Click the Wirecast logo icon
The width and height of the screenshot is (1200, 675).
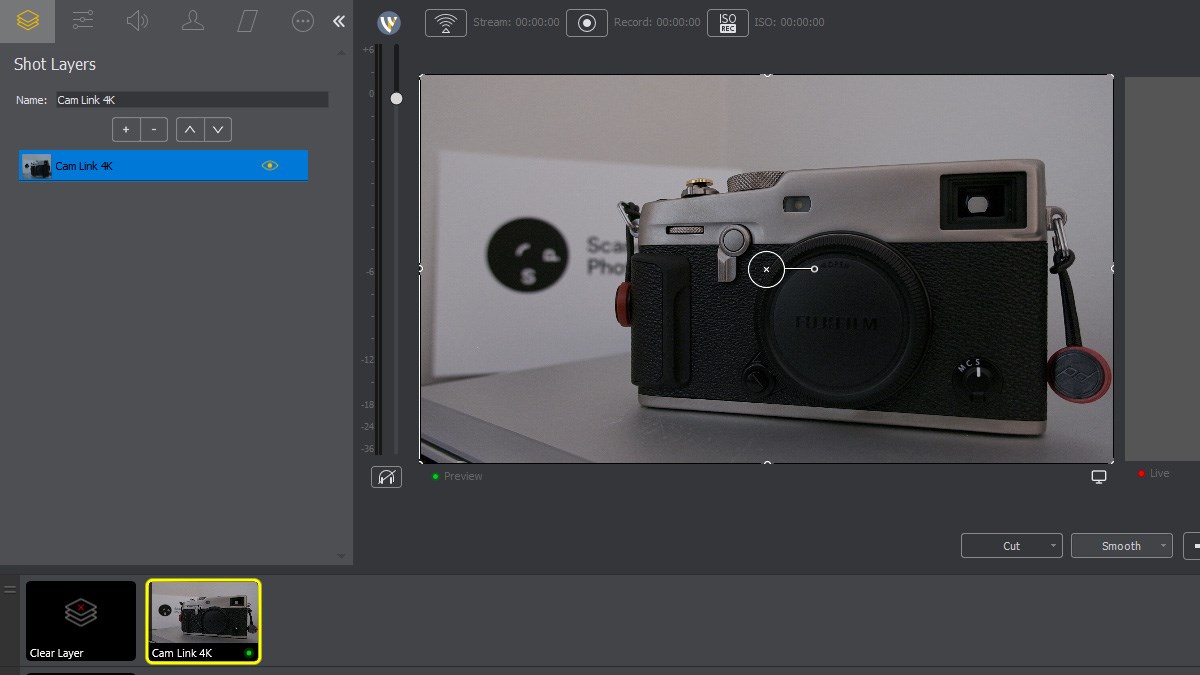389,23
